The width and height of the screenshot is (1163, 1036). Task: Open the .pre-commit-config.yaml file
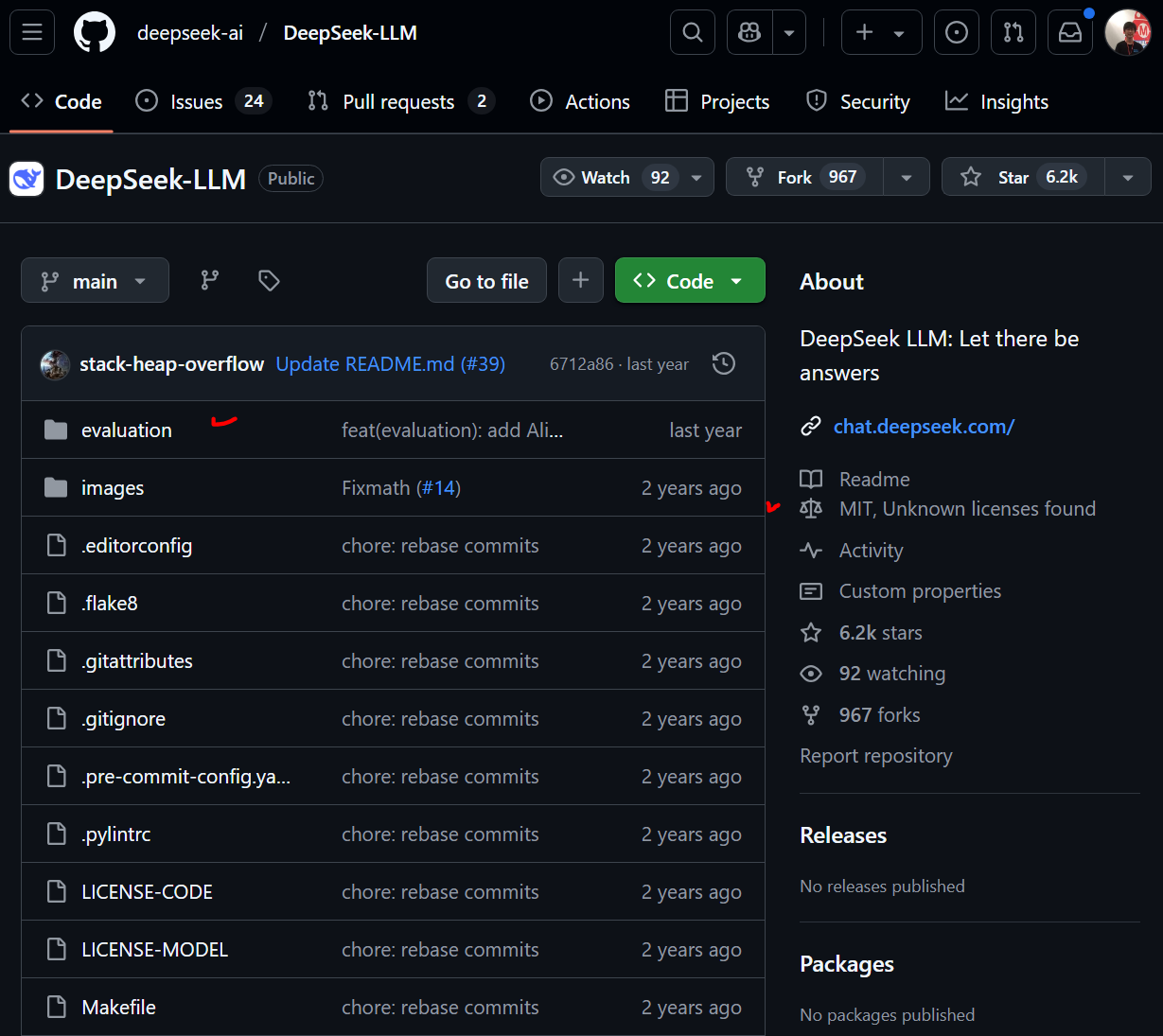(x=186, y=777)
